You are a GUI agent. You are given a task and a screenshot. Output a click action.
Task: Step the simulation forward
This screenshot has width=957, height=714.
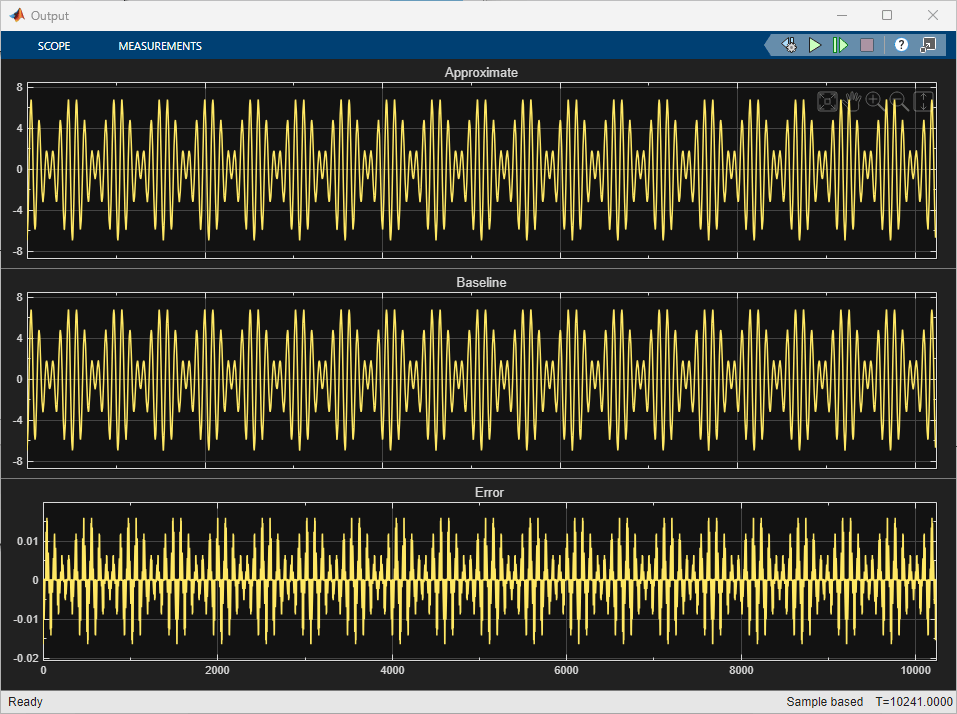click(840, 45)
